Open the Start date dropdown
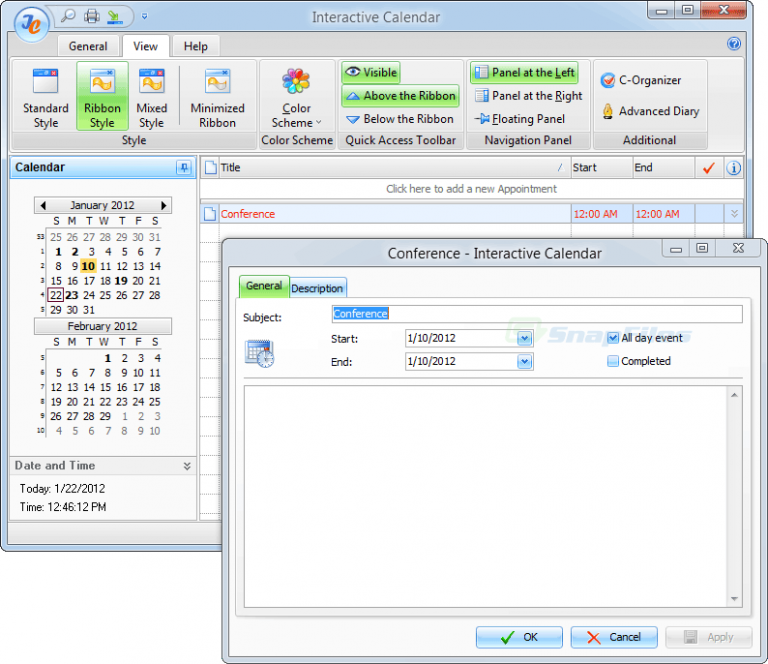This screenshot has height=664, width=768. coord(525,338)
